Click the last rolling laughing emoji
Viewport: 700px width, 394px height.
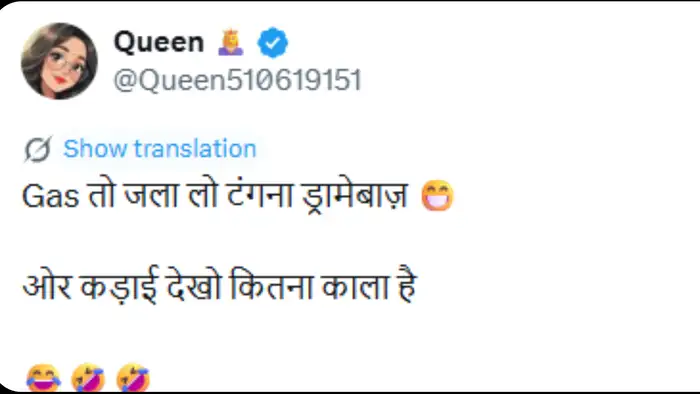[133, 379]
